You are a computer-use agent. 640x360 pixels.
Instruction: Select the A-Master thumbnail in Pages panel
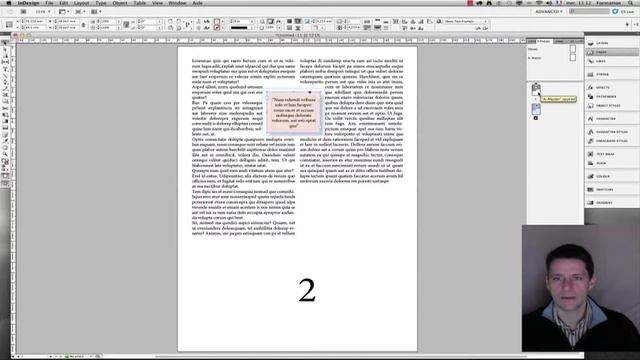click(x=573, y=58)
